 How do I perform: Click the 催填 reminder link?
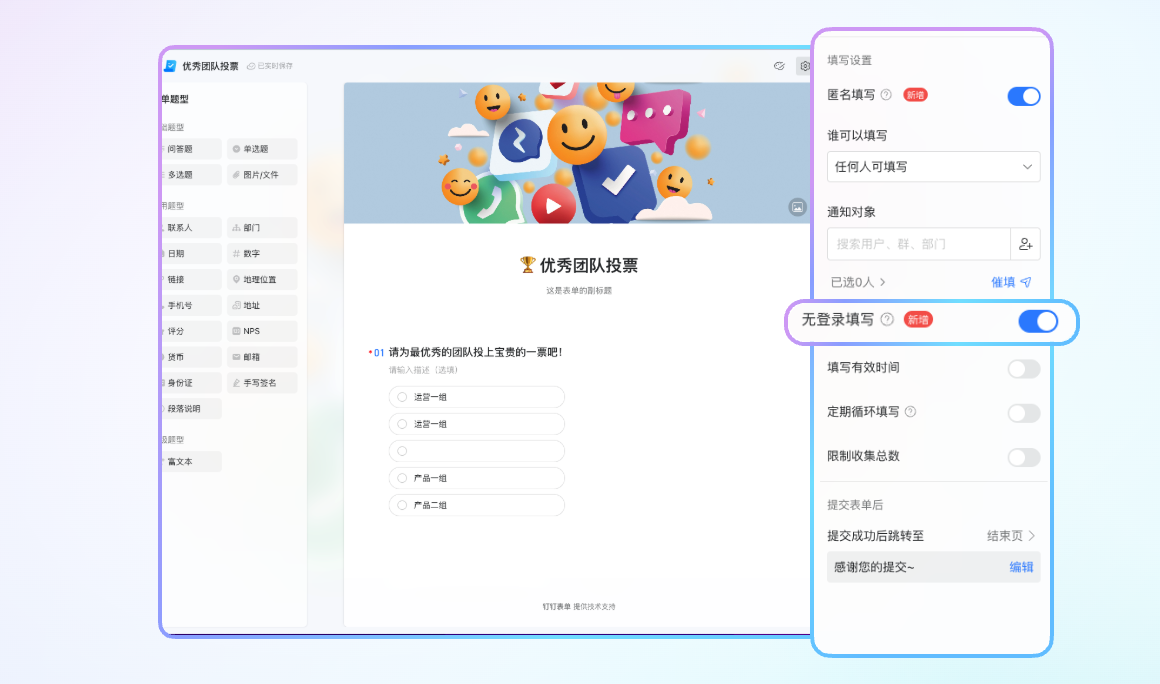tap(1010, 282)
